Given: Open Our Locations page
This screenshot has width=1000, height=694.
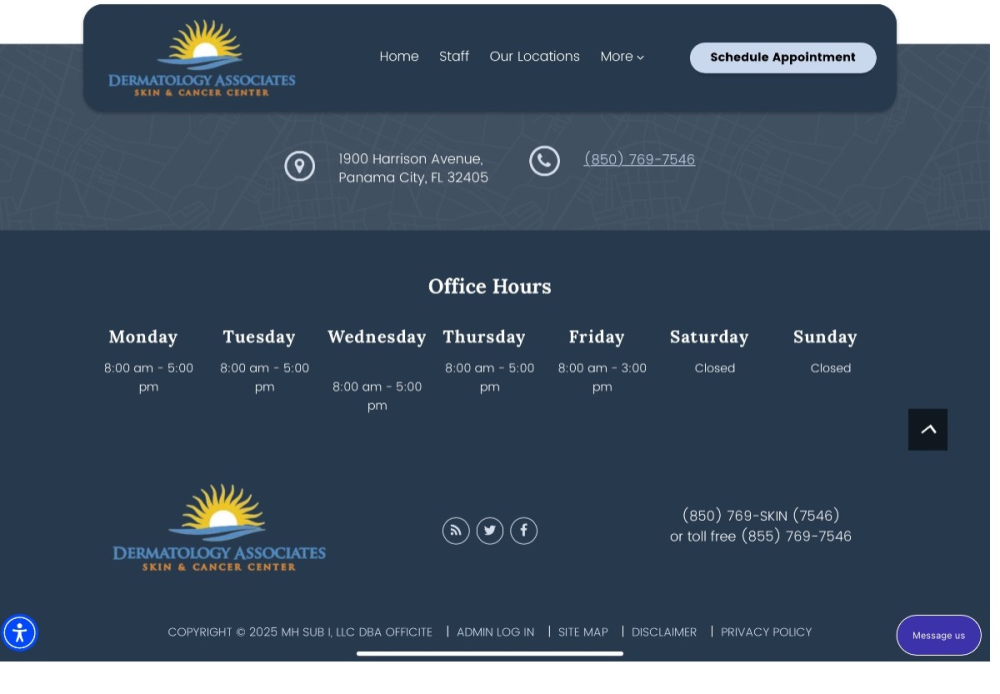Looking at the screenshot, I should coord(534,57).
